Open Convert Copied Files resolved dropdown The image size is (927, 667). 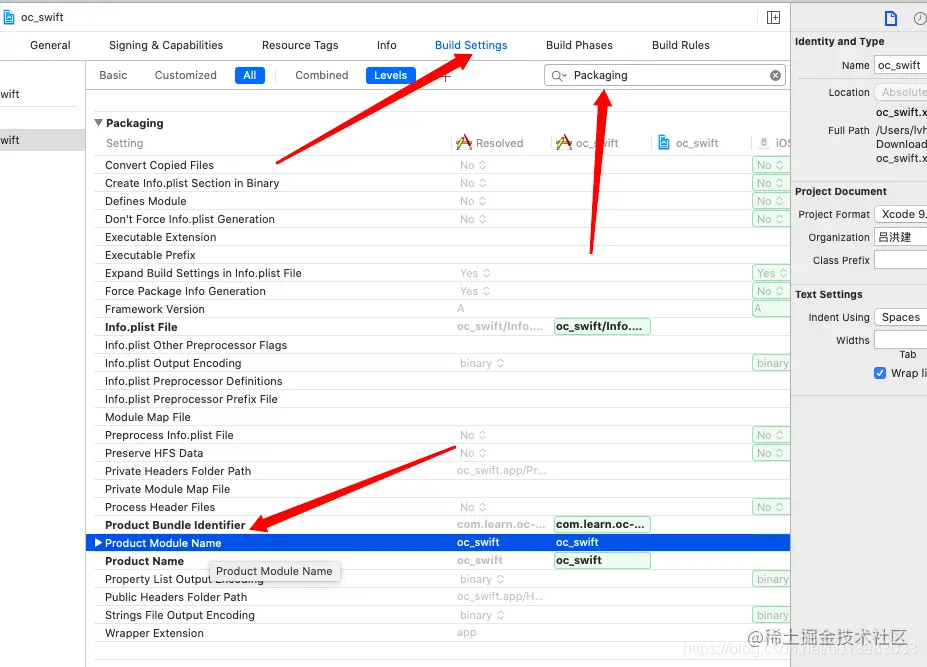473,165
